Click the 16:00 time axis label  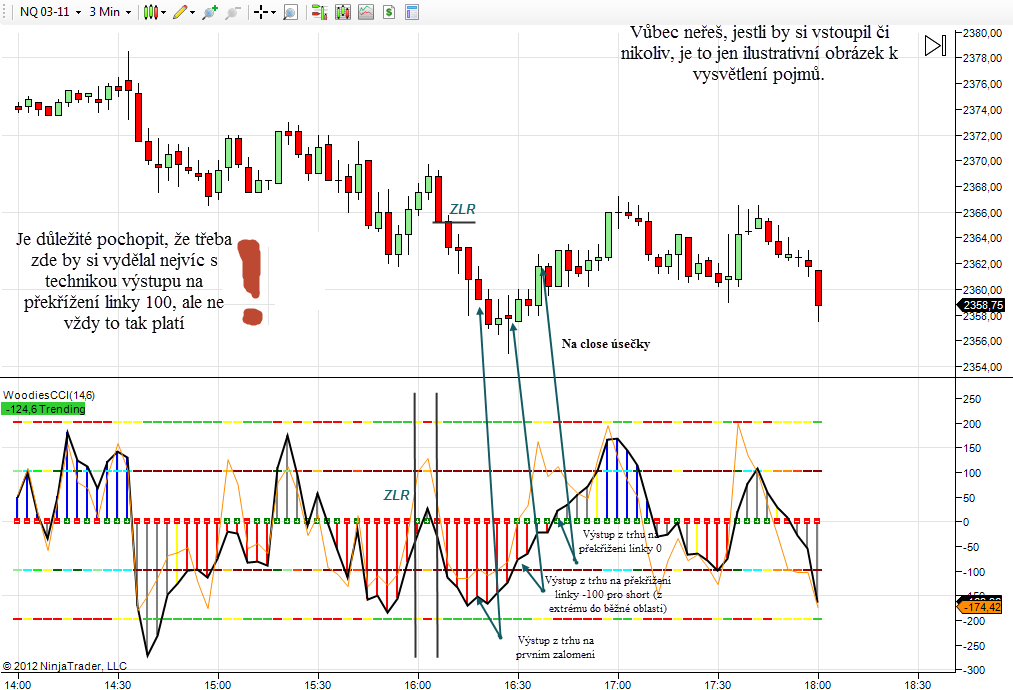(x=418, y=685)
